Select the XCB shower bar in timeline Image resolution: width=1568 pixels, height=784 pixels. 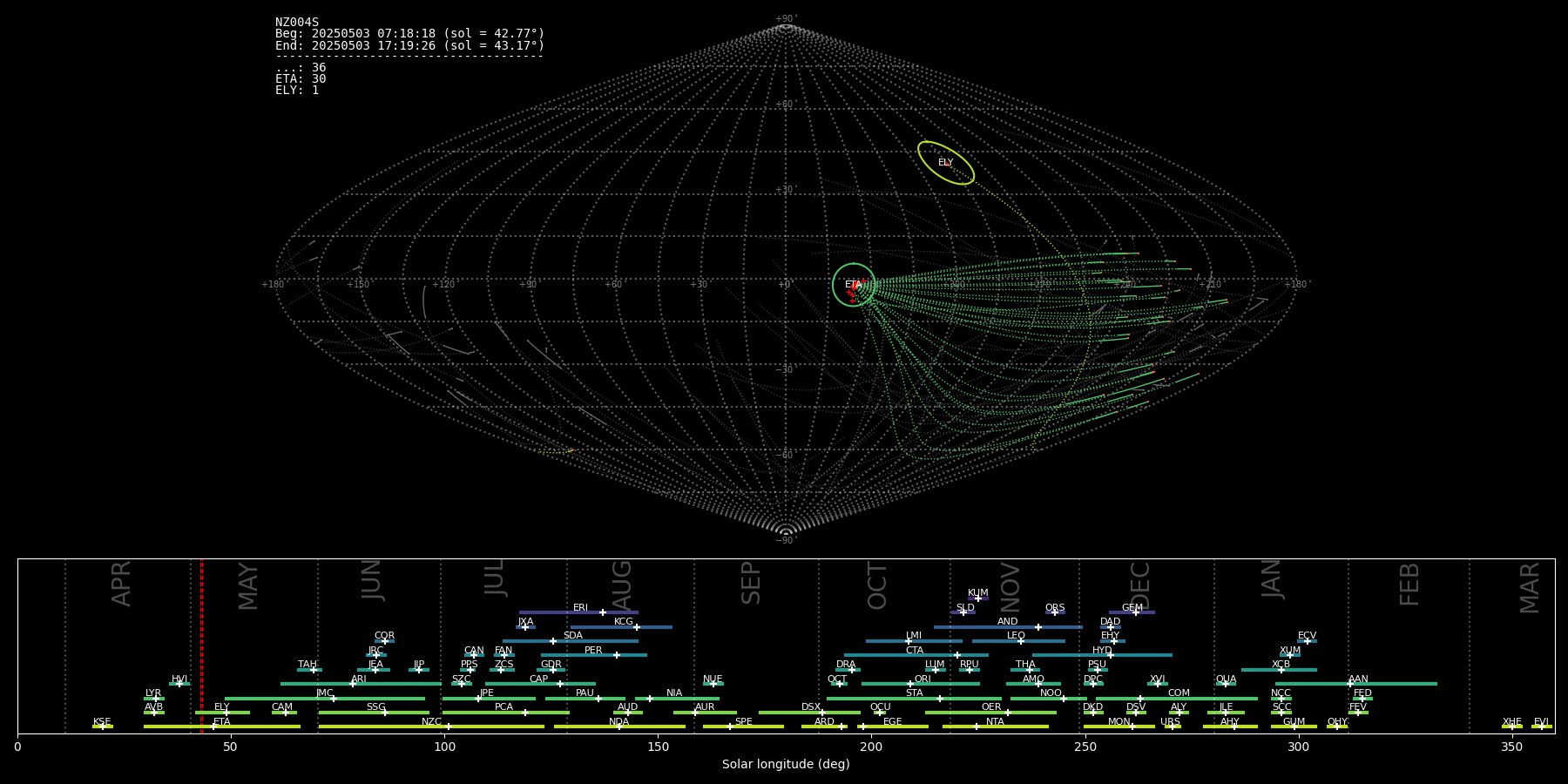coord(1279,670)
